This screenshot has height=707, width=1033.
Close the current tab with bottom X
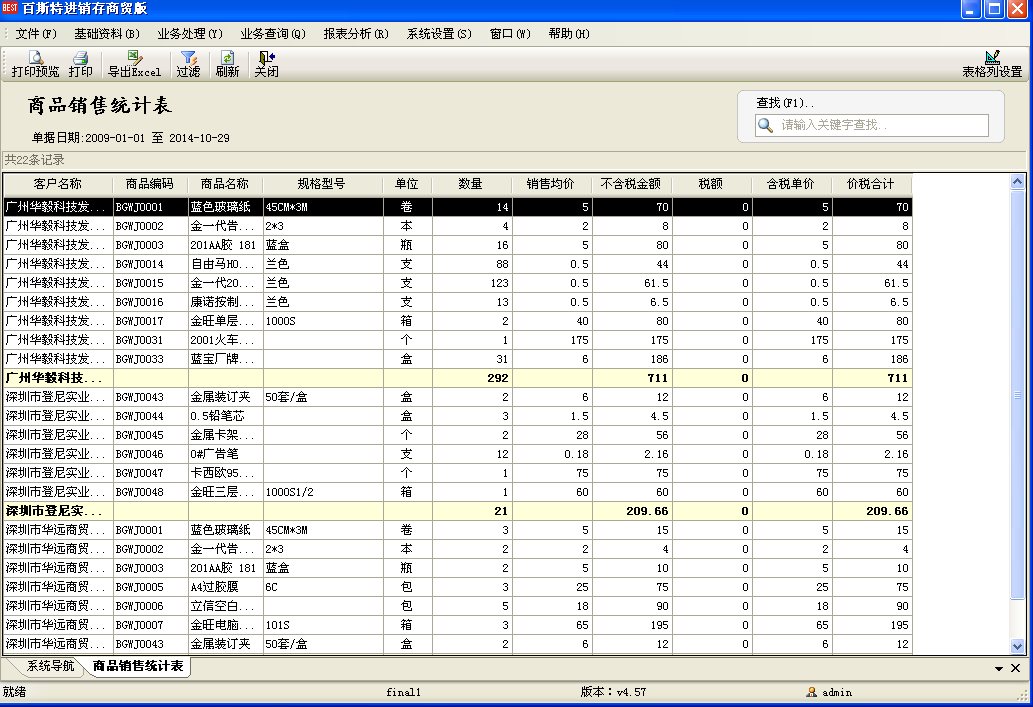(x=1015, y=668)
